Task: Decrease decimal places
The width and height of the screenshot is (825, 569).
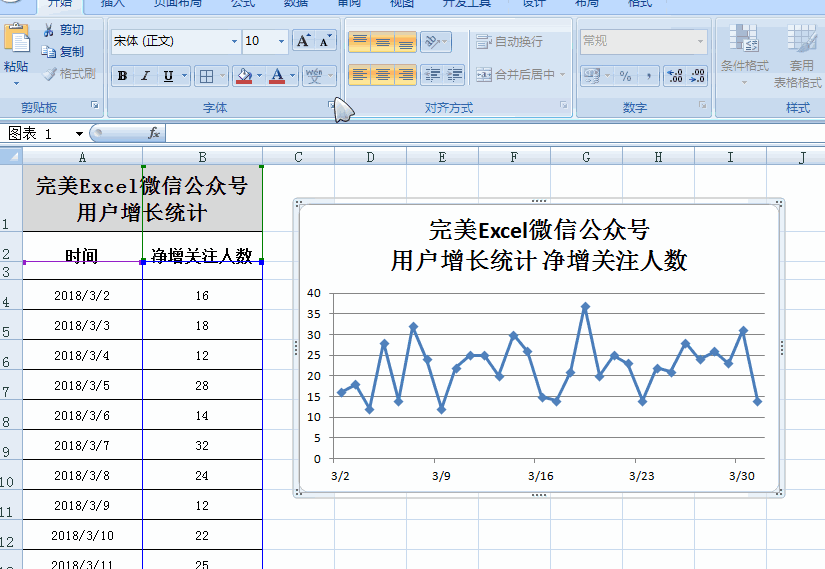Action: point(697,76)
